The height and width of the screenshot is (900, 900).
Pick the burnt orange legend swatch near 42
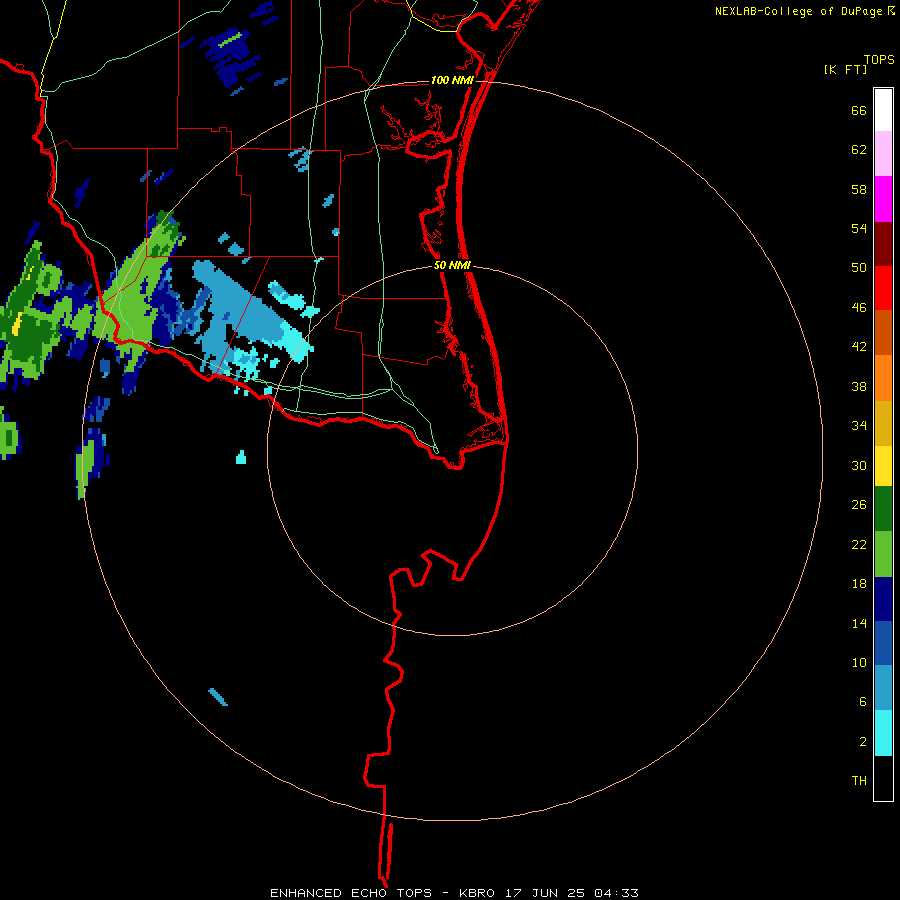883,333
